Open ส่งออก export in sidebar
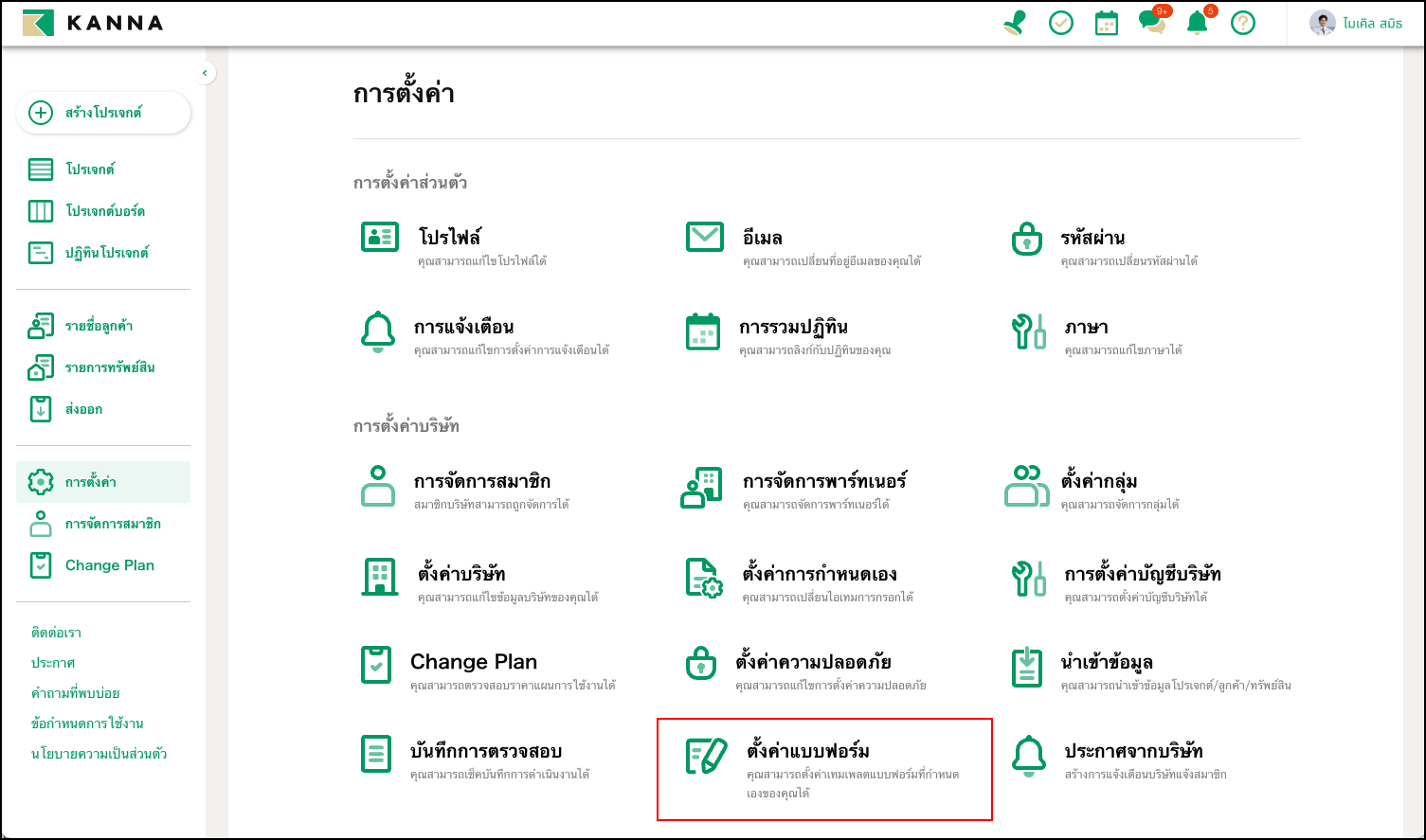Viewport: 1426px width, 840px height. (x=83, y=409)
